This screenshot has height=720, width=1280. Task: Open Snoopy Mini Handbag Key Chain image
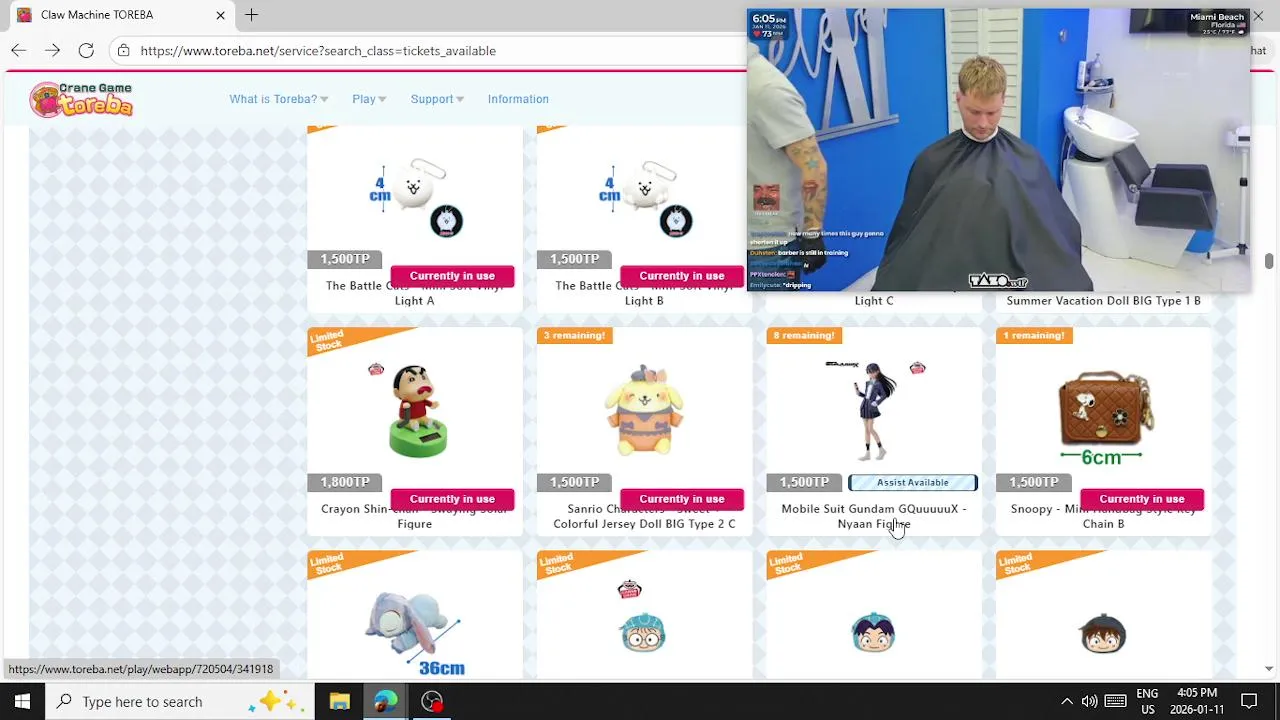(x=1104, y=416)
